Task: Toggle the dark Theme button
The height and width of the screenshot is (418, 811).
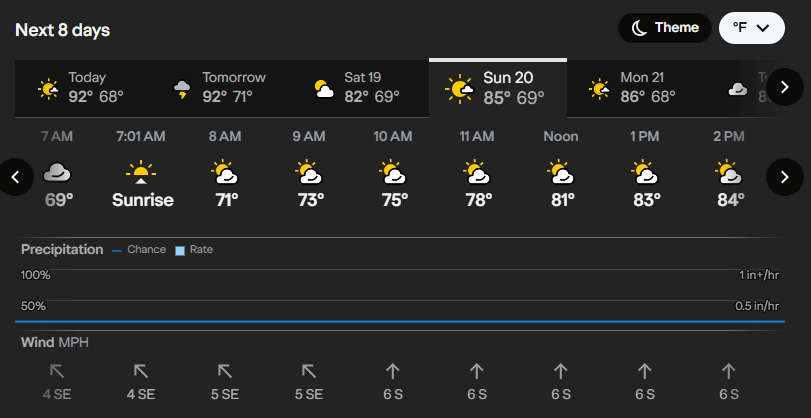Action: [x=665, y=28]
